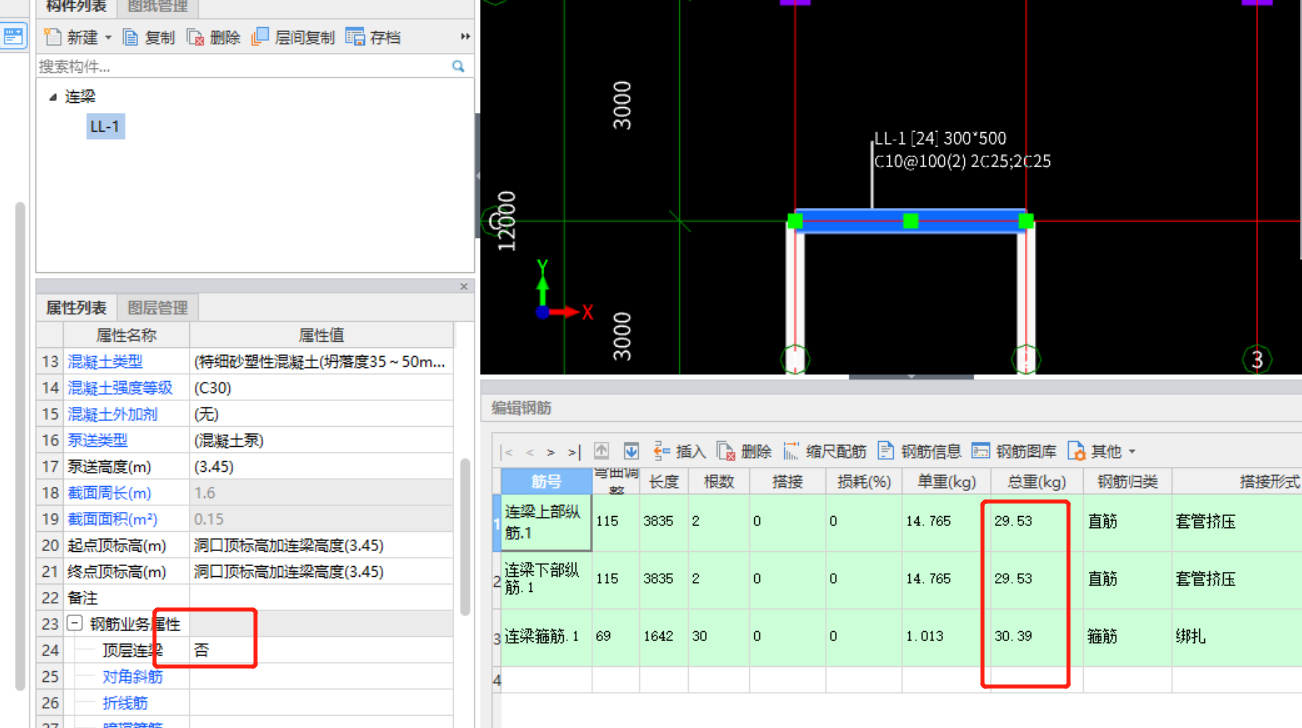Open the 其他 dropdown menu
1302x728 pixels.
tap(1101, 451)
